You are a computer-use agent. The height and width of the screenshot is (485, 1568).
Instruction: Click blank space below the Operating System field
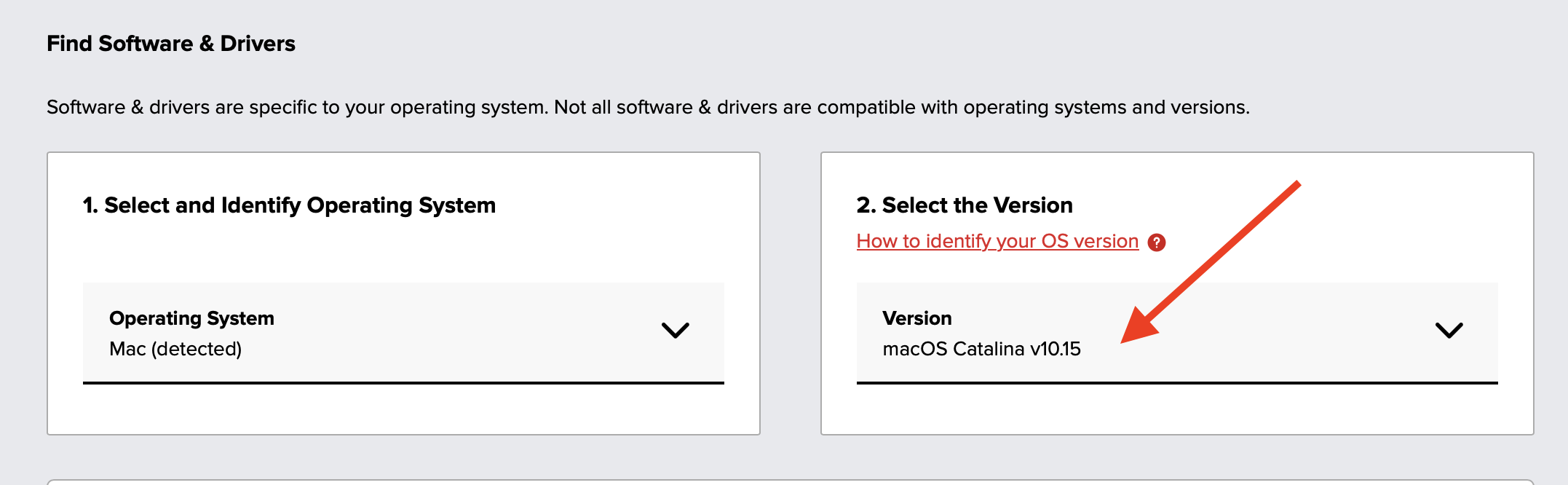(x=403, y=409)
